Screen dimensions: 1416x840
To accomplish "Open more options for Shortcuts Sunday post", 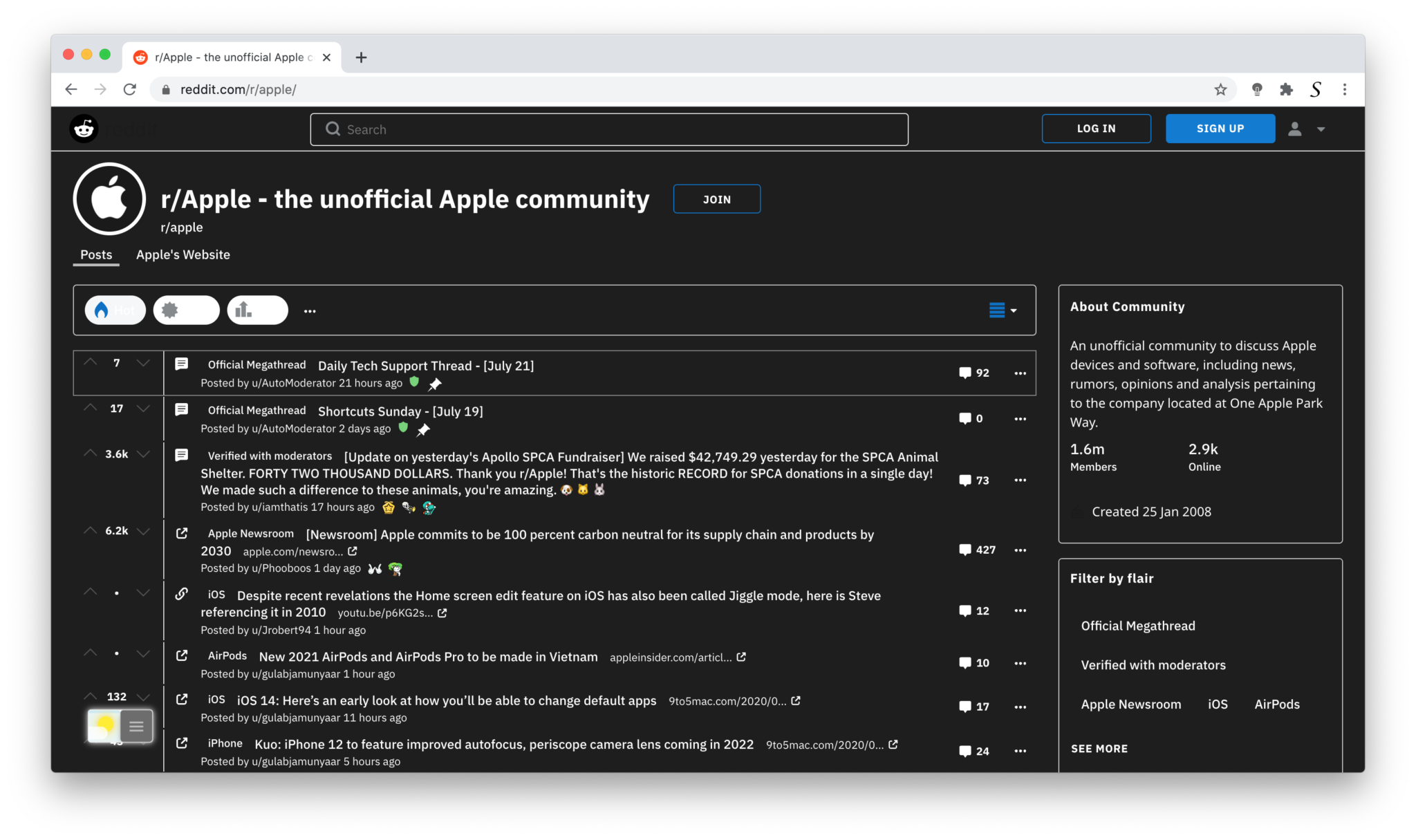I will click(x=1020, y=418).
